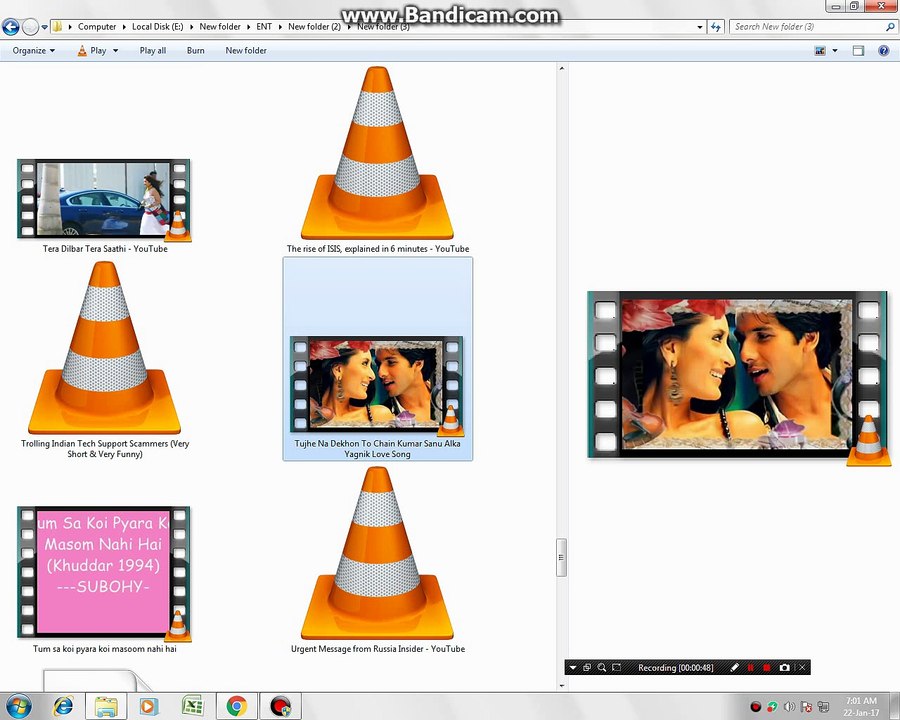The image size is (900, 720).
Task: Select Tujhe Na Dekhon To Chain thumbnail
Action: [x=377, y=384]
